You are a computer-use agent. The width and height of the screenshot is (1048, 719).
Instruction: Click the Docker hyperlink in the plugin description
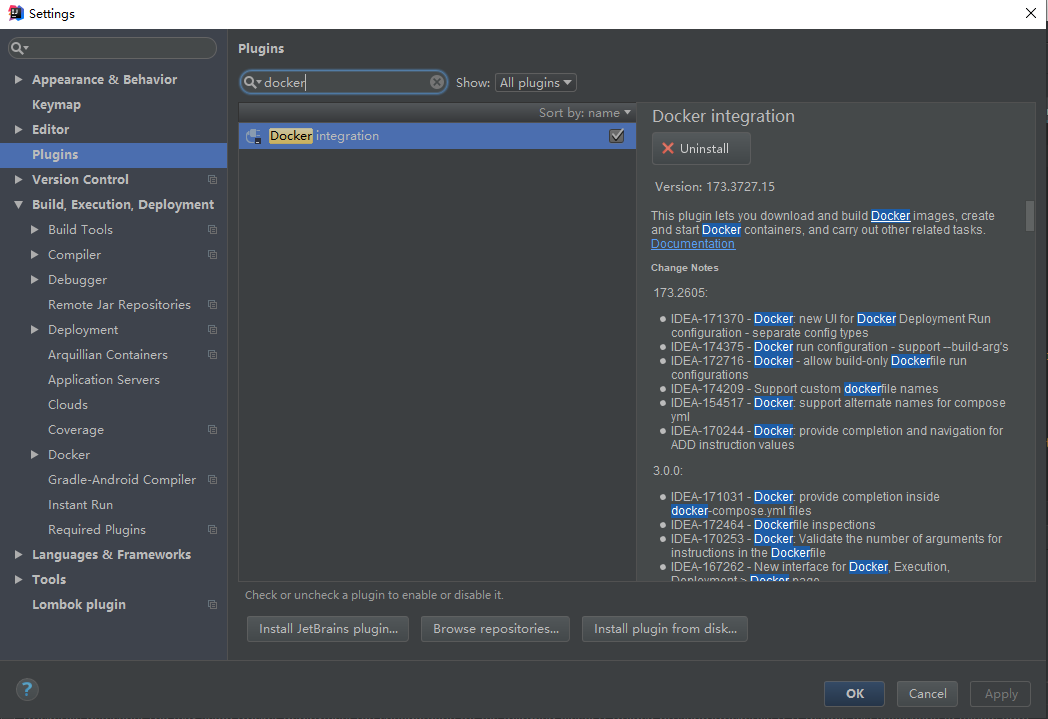click(890, 215)
